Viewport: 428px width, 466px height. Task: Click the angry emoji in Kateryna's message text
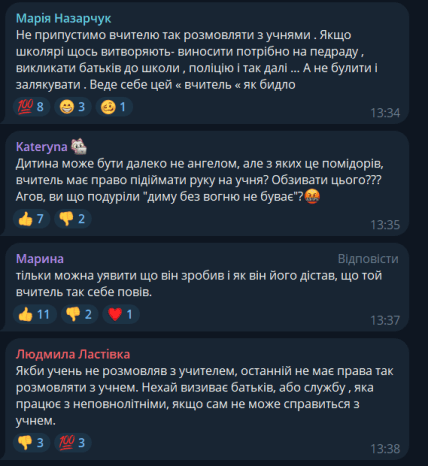(x=312, y=196)
